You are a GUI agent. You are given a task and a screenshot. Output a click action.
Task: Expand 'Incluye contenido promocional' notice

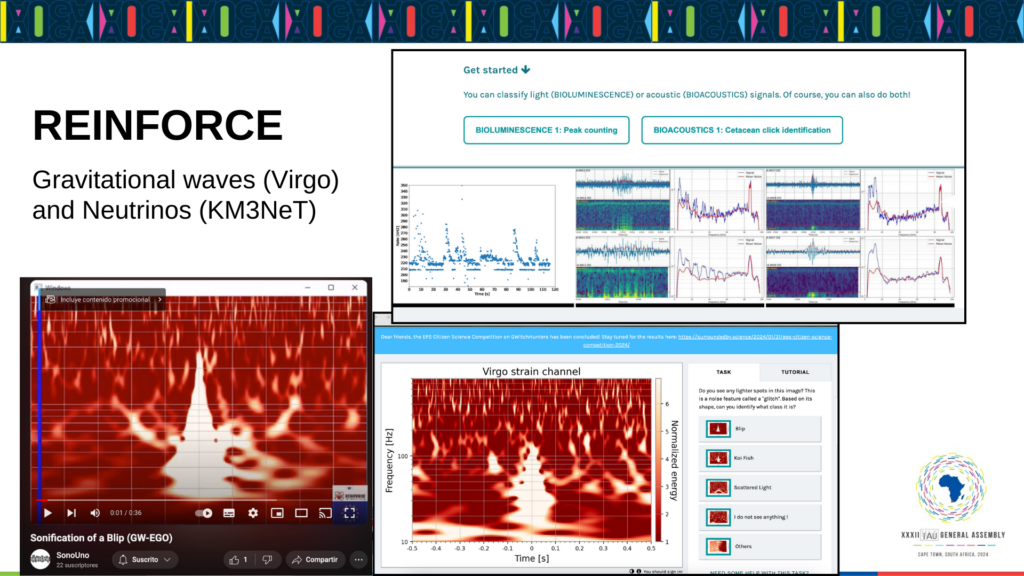pyautogui.click(x=103, y=299)
